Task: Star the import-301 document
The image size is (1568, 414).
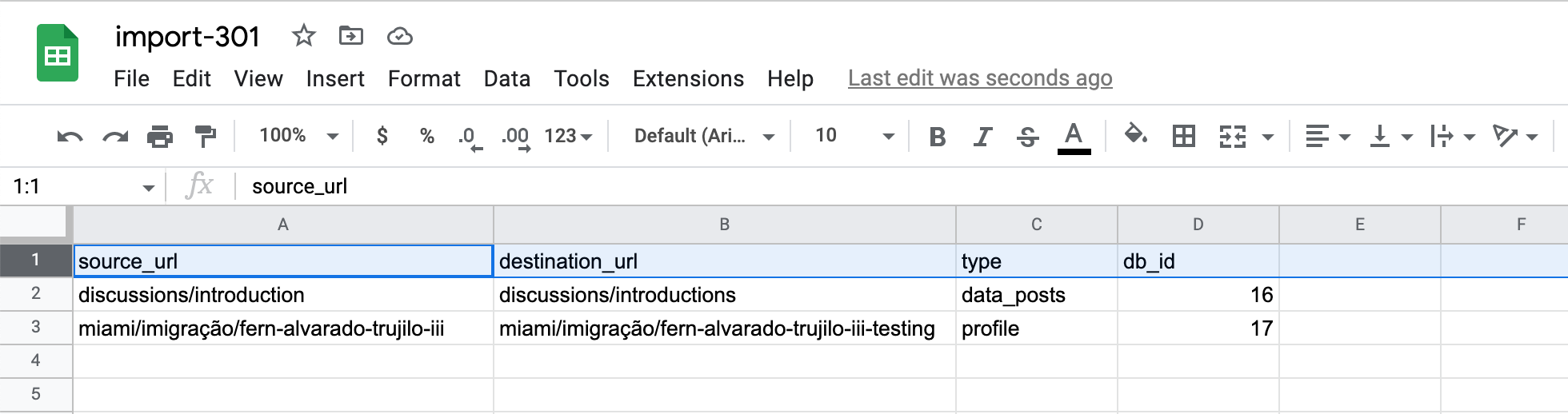Action: [303, 36]
